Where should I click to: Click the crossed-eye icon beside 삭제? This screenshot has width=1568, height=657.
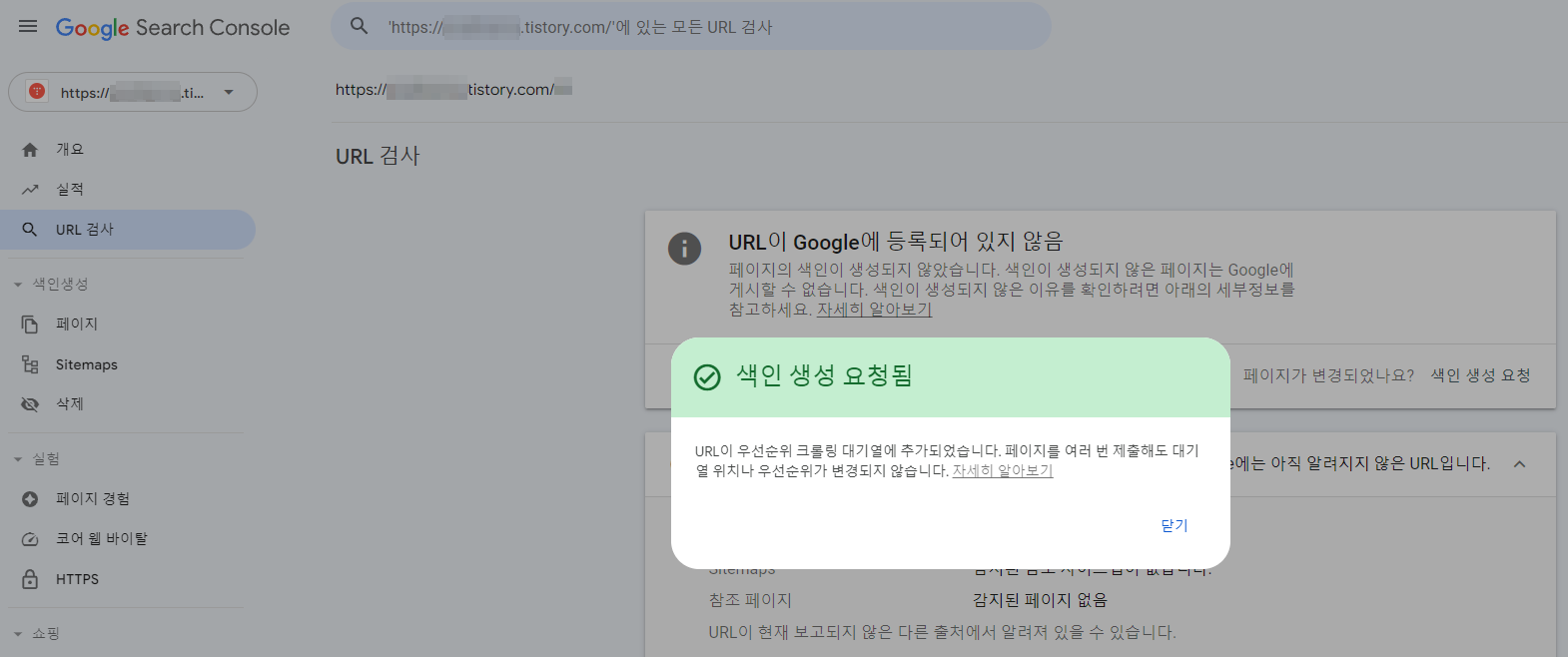coord(30,404)
